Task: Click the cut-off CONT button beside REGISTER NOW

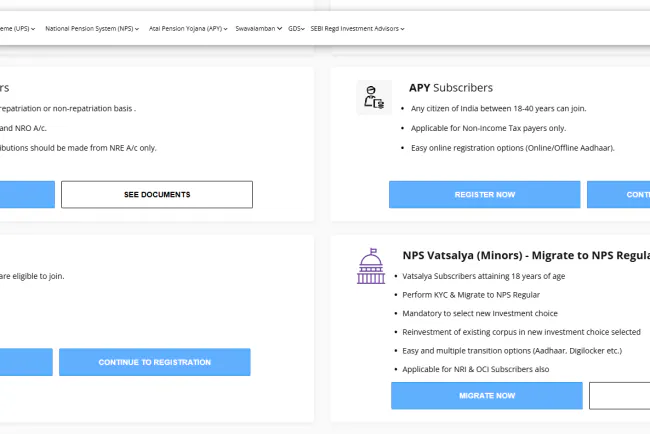Action: tap(618, 194)
